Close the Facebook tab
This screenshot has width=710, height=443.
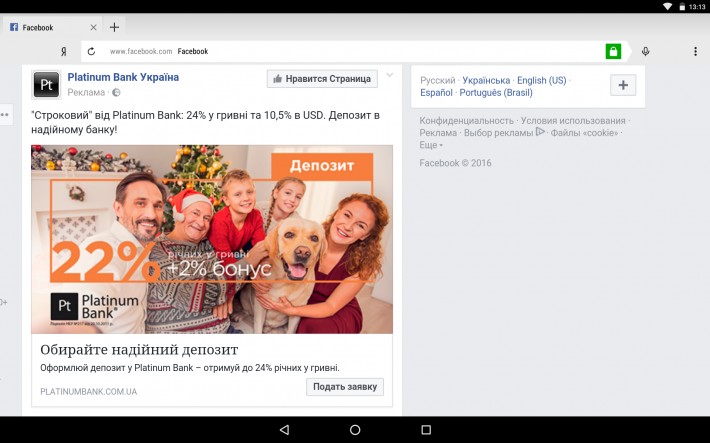pyautogui.click(x=93, y=28)
